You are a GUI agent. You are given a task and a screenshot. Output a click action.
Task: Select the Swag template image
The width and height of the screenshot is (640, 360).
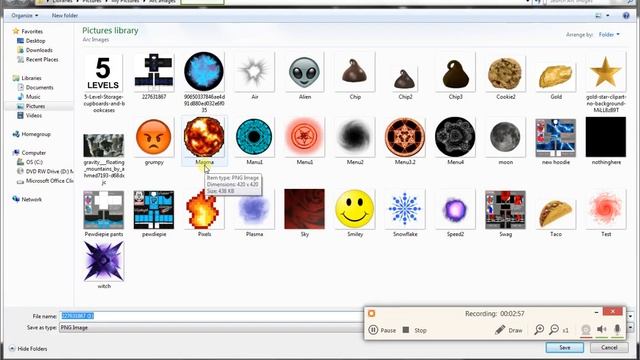[x=505, y=210]
